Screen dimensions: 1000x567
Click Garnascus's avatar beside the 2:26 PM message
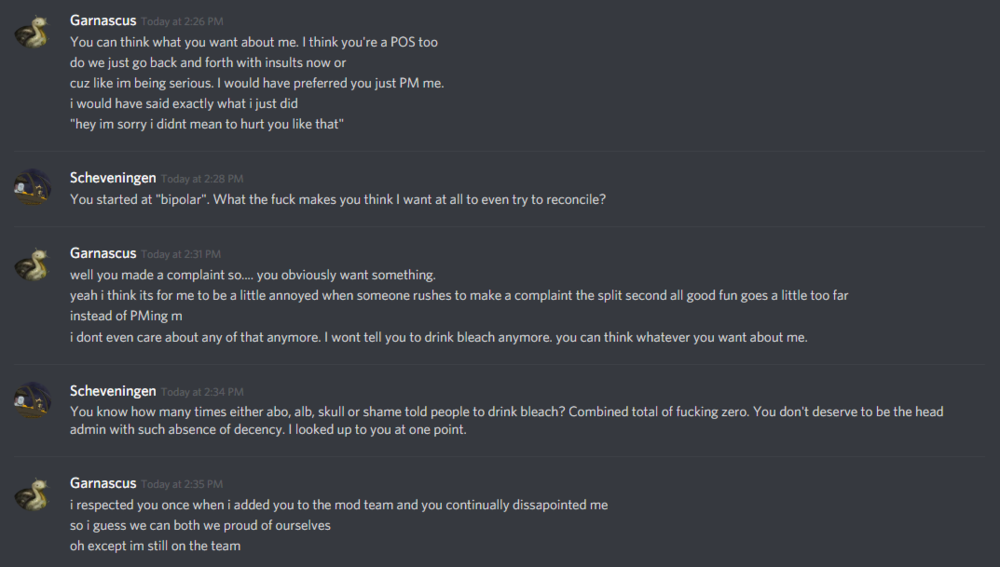[x=32, y=33]
